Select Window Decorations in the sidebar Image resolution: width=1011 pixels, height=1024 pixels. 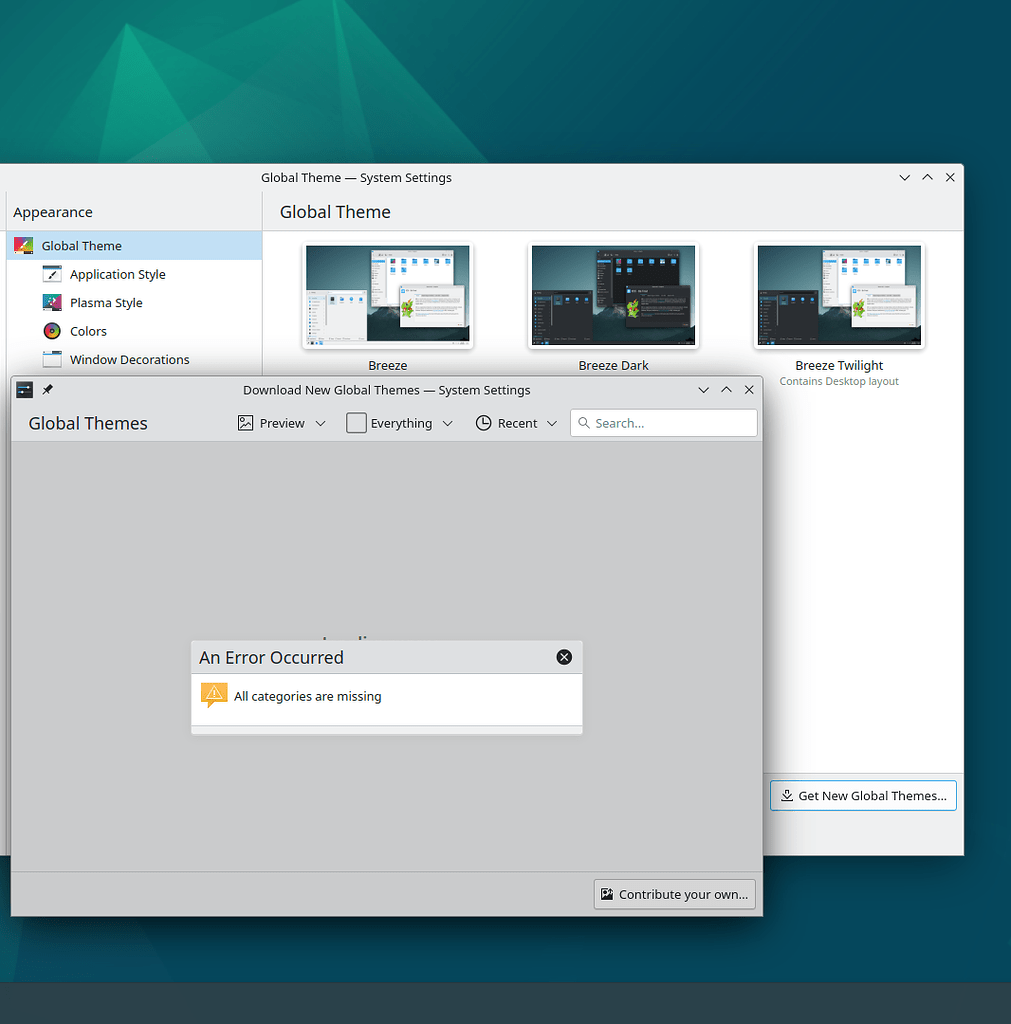click(x=128, y=359)
